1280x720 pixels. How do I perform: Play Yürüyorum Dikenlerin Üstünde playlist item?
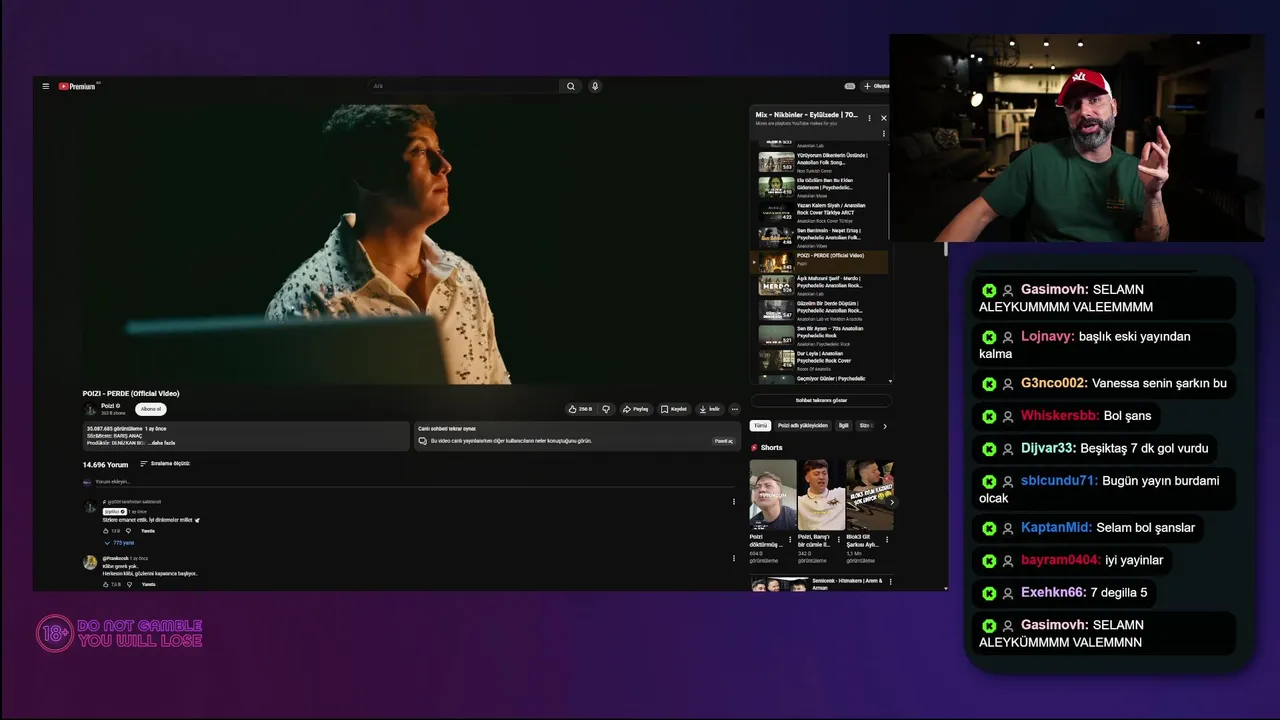point(820,162)
